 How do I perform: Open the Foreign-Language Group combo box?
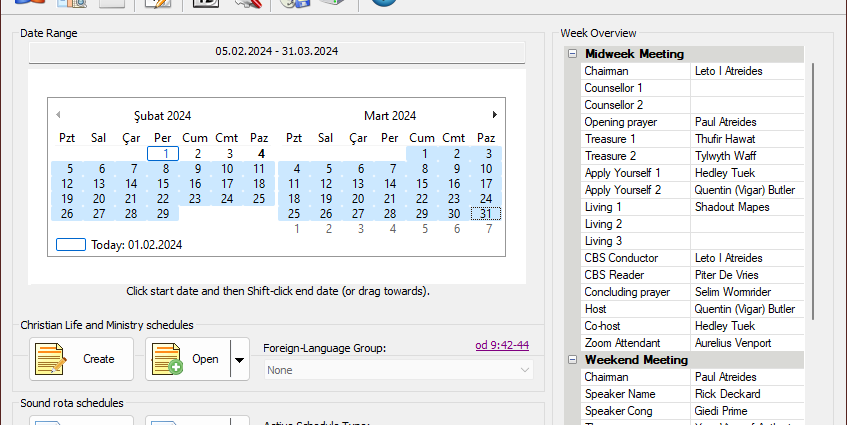[x=399, y=370]
